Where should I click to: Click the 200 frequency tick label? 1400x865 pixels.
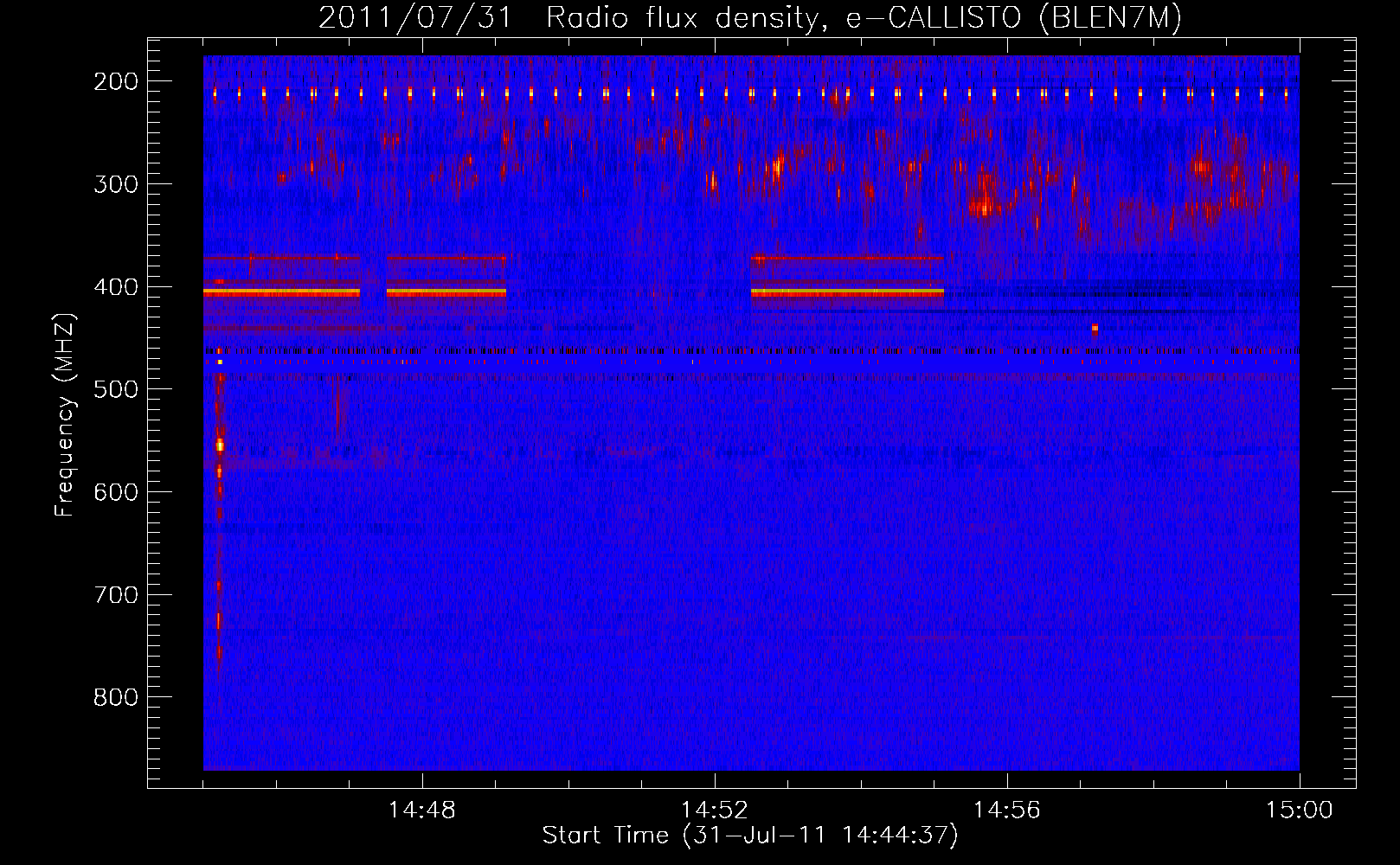(115, 81)
